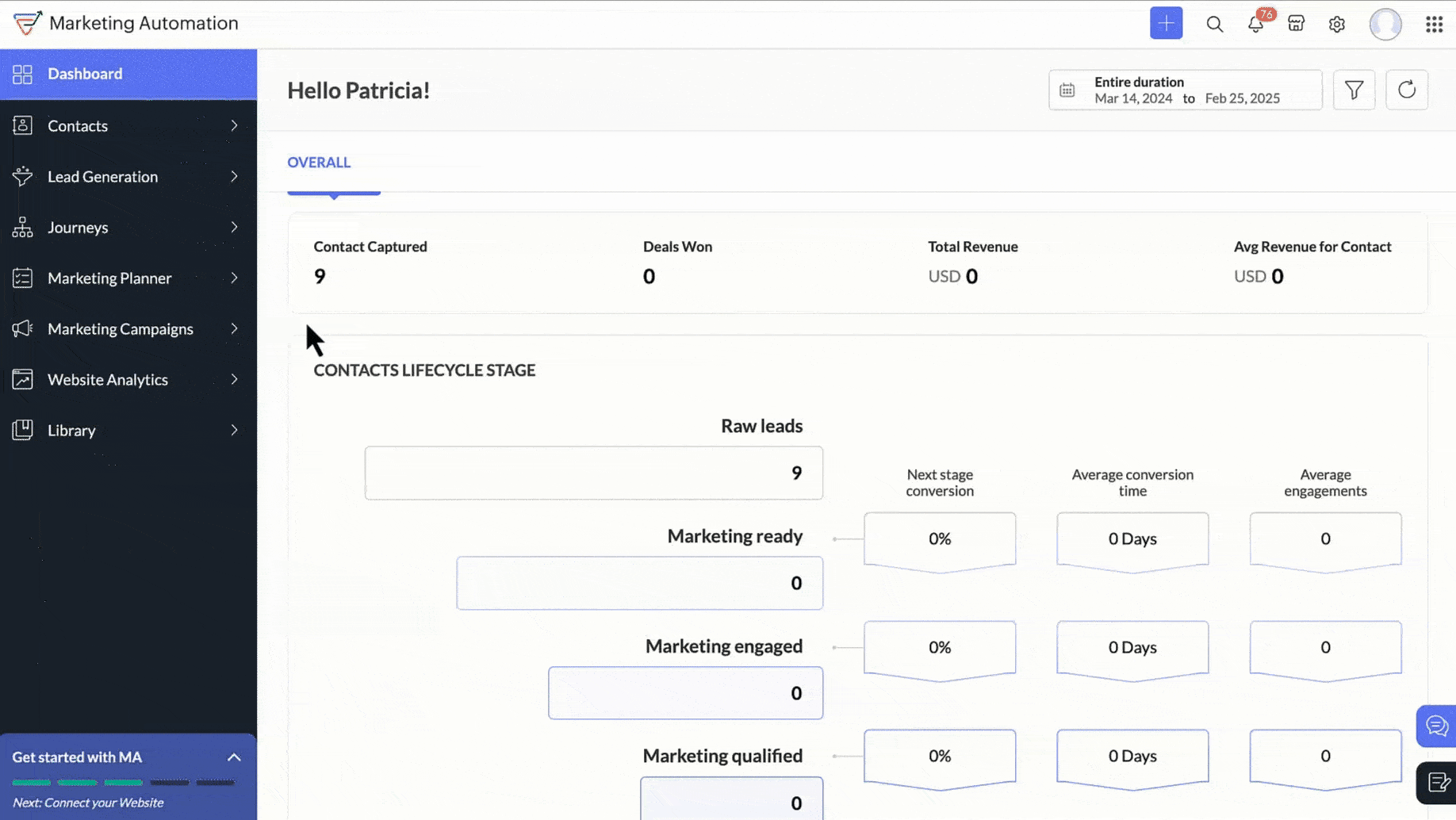Open the user profile avatar
The width and height of the screenshot is (1456, 820).
(1385, 24)
